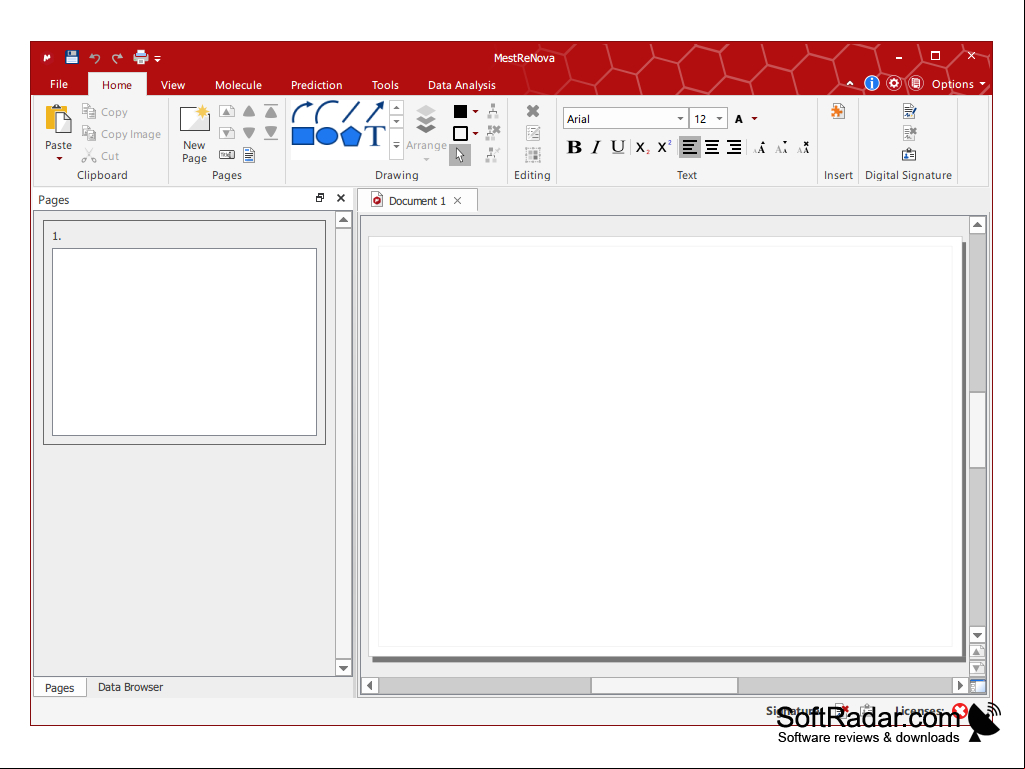Go to the Prediction ribbon tab
This screenshot has width=1025, height=769.
[x=316, y=85]
